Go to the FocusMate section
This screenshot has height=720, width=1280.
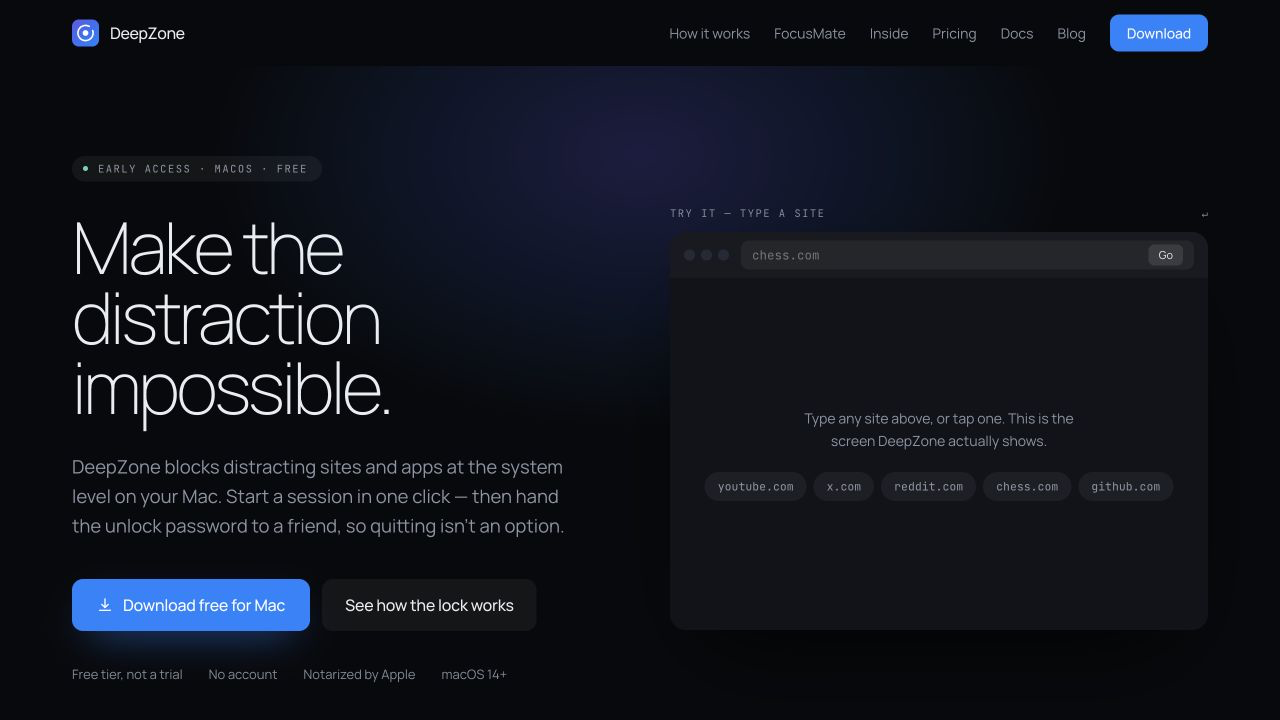pos(809,33)
